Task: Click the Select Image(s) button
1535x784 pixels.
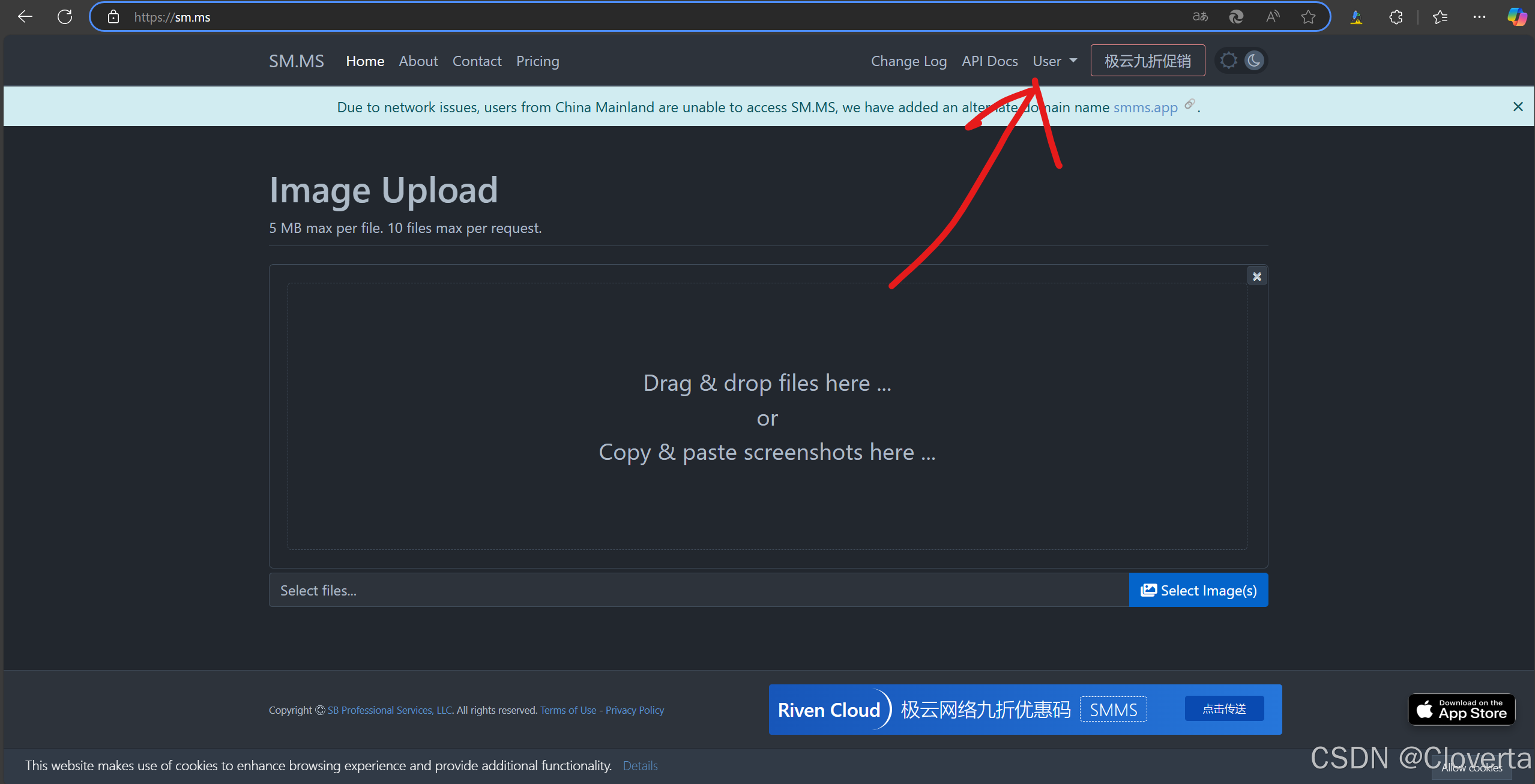Action: (x=1198, y=590)
